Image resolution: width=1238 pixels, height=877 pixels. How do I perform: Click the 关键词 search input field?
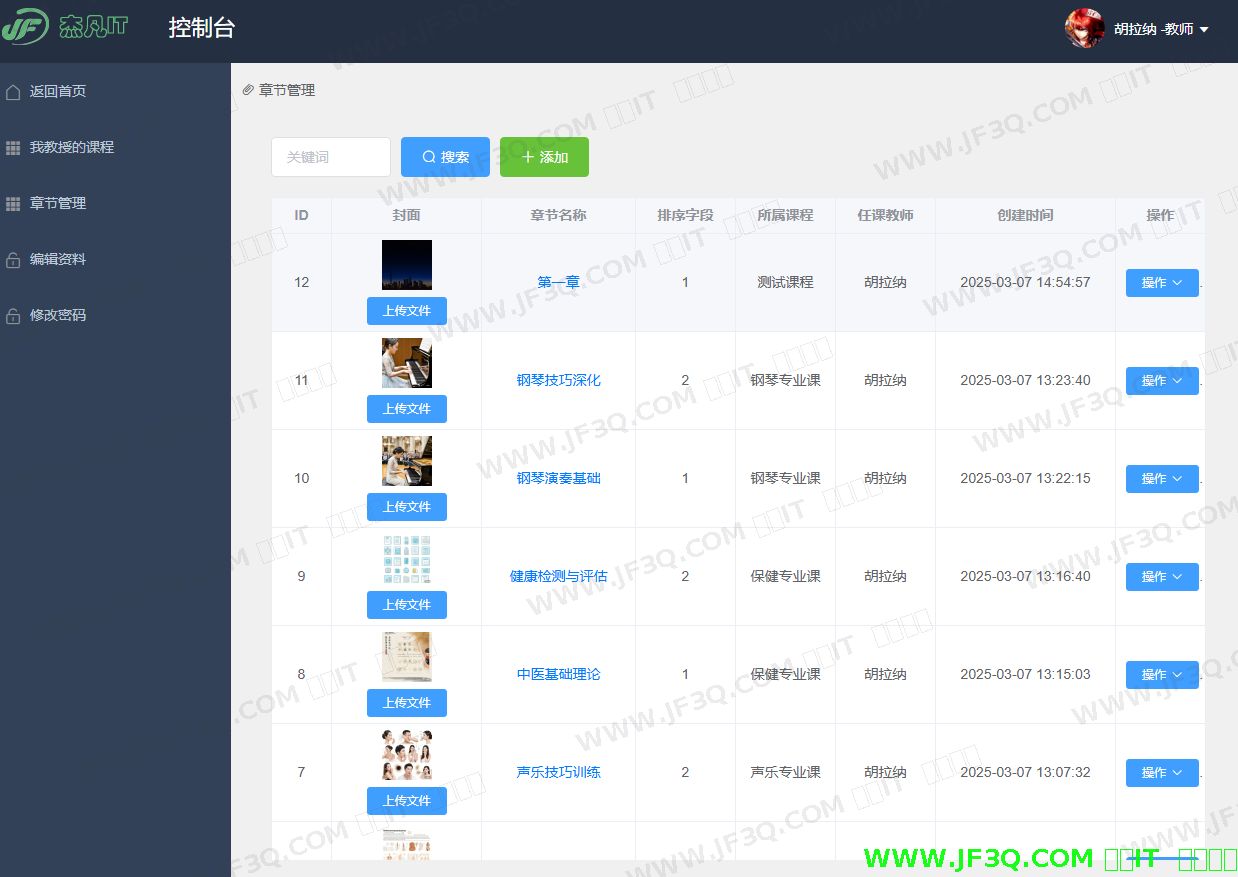point(330,157)
